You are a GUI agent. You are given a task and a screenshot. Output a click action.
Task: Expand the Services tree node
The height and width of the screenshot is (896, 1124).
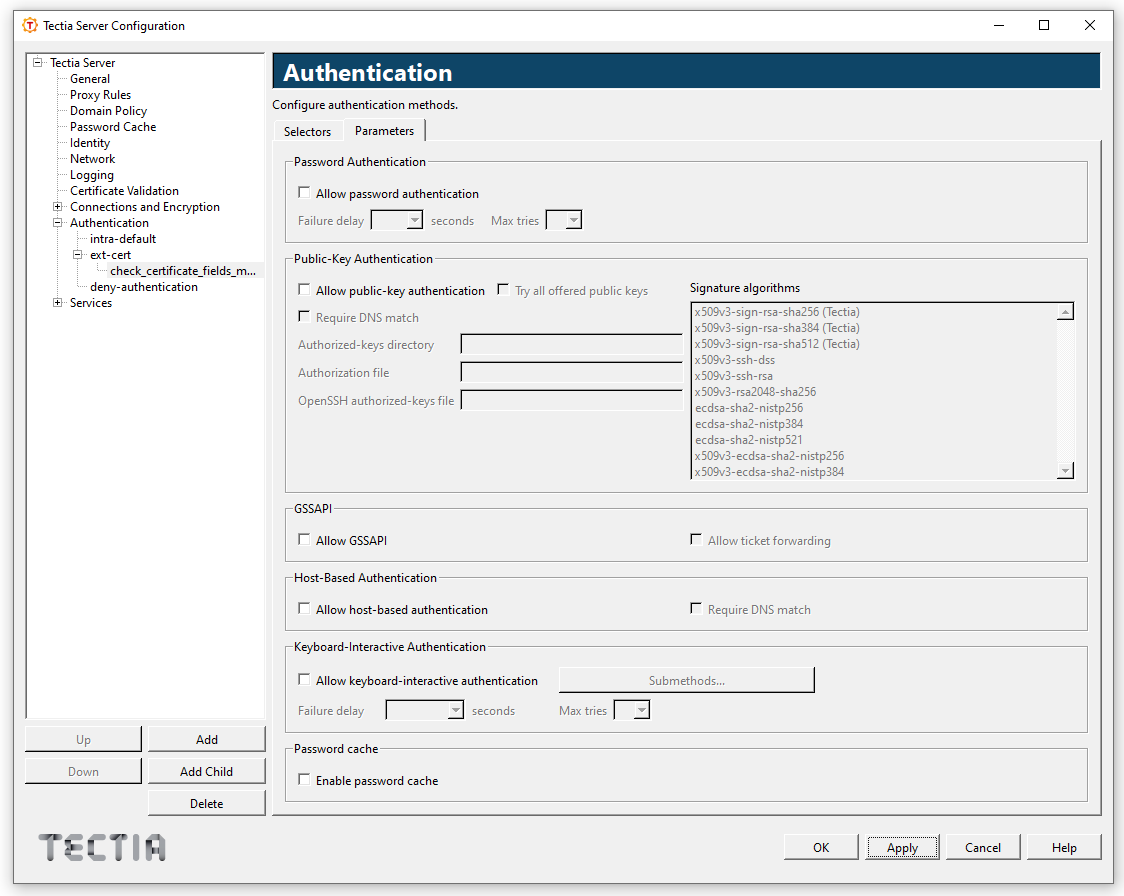[x=58, y=302]
